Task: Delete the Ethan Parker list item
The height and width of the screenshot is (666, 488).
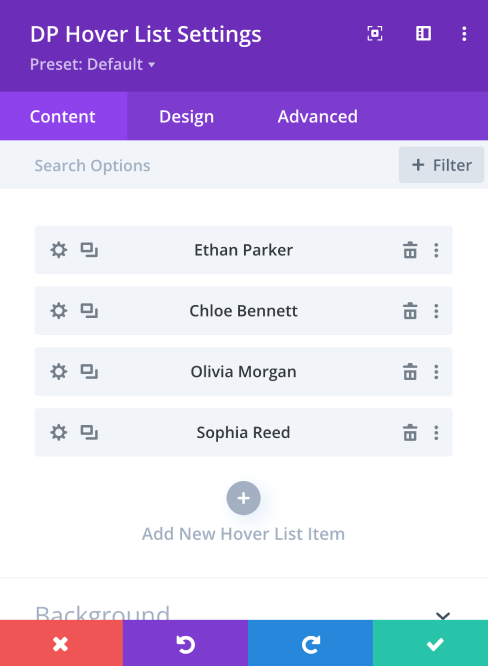Action: 410,250
